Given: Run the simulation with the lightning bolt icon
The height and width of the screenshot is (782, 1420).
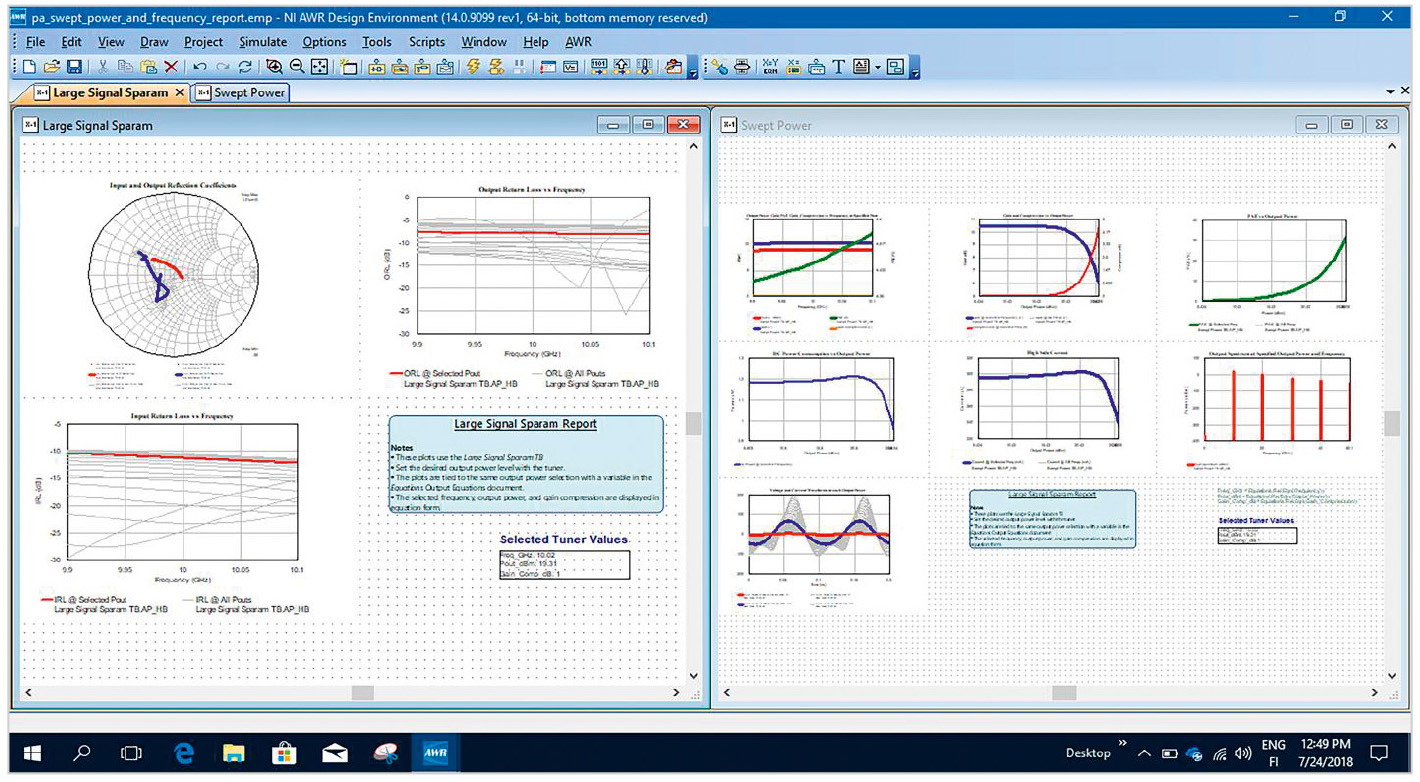Looking at the screenshot, I should point(473,67).
